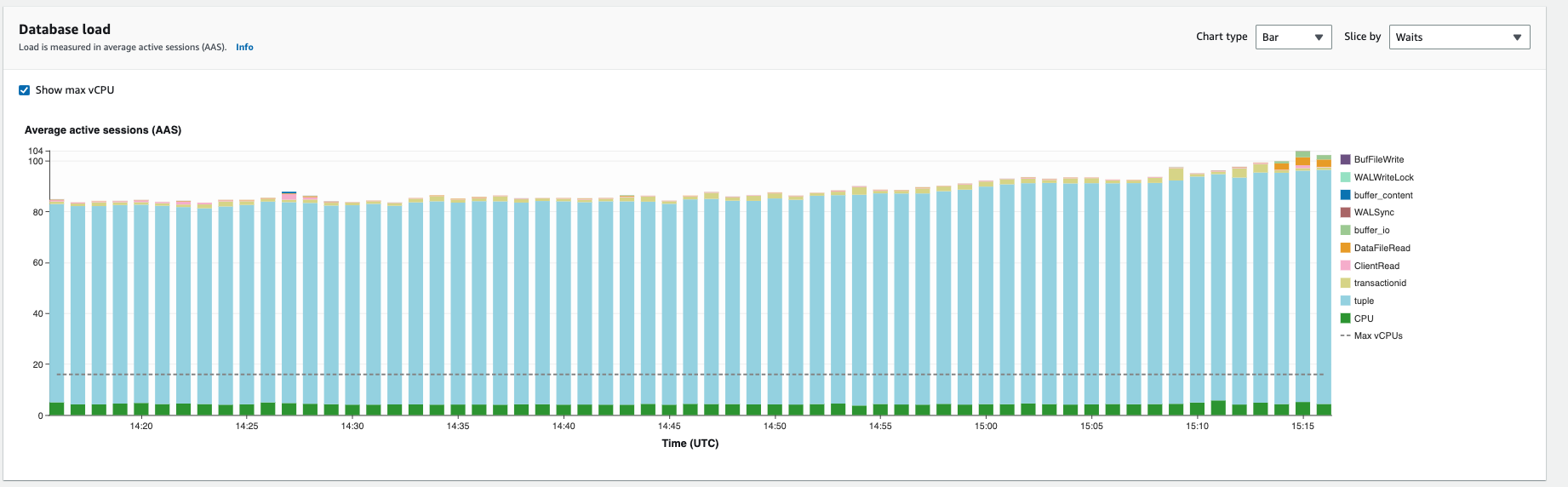
Task: Select the BufFileWrite legend label
Action: 1379,160
